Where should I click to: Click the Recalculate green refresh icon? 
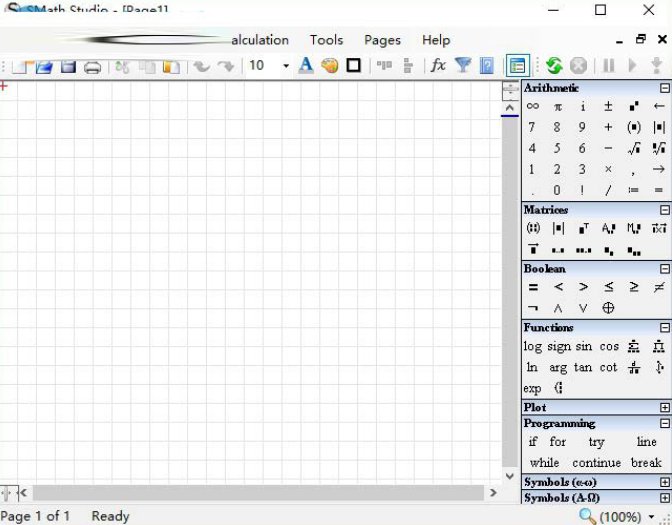(x=554, y=66)
